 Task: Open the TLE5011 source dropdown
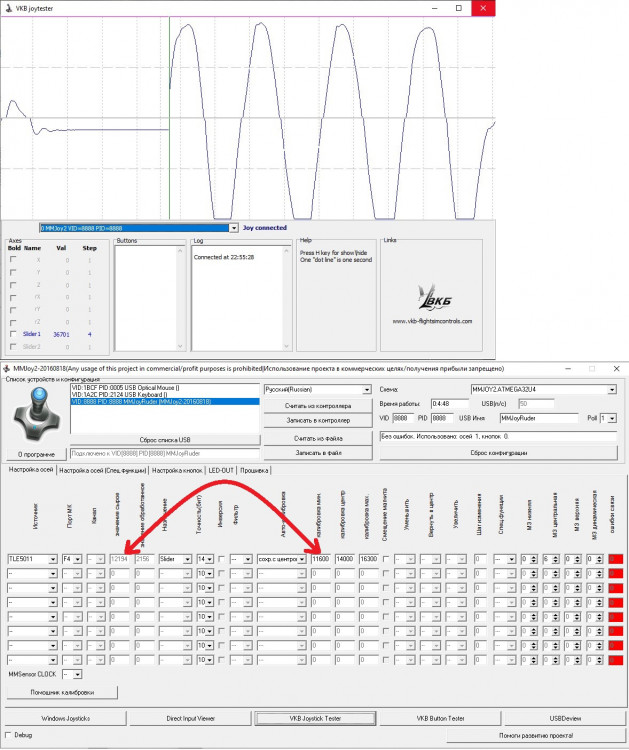tap(53, 559)
